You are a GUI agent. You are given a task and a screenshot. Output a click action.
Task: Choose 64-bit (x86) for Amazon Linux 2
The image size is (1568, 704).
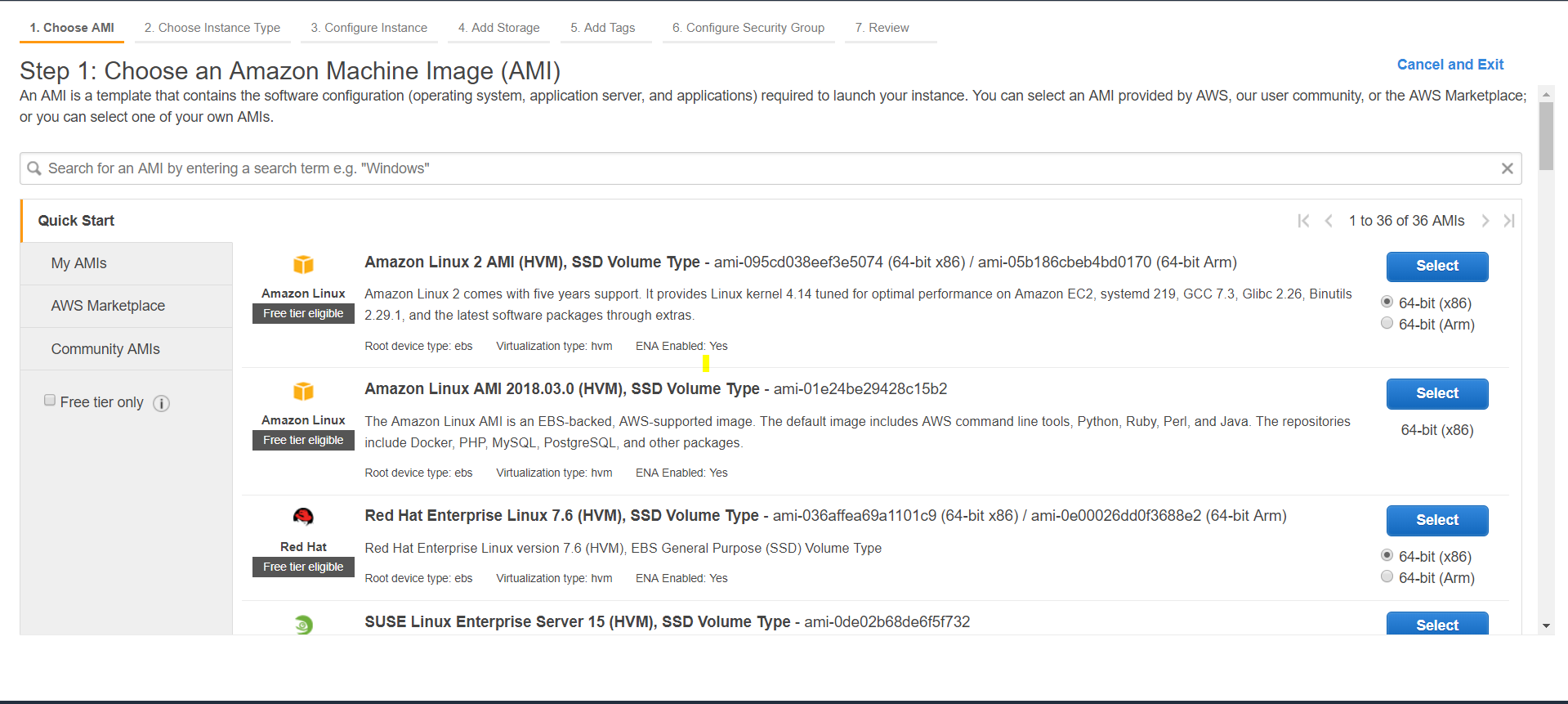(1387, 303)
